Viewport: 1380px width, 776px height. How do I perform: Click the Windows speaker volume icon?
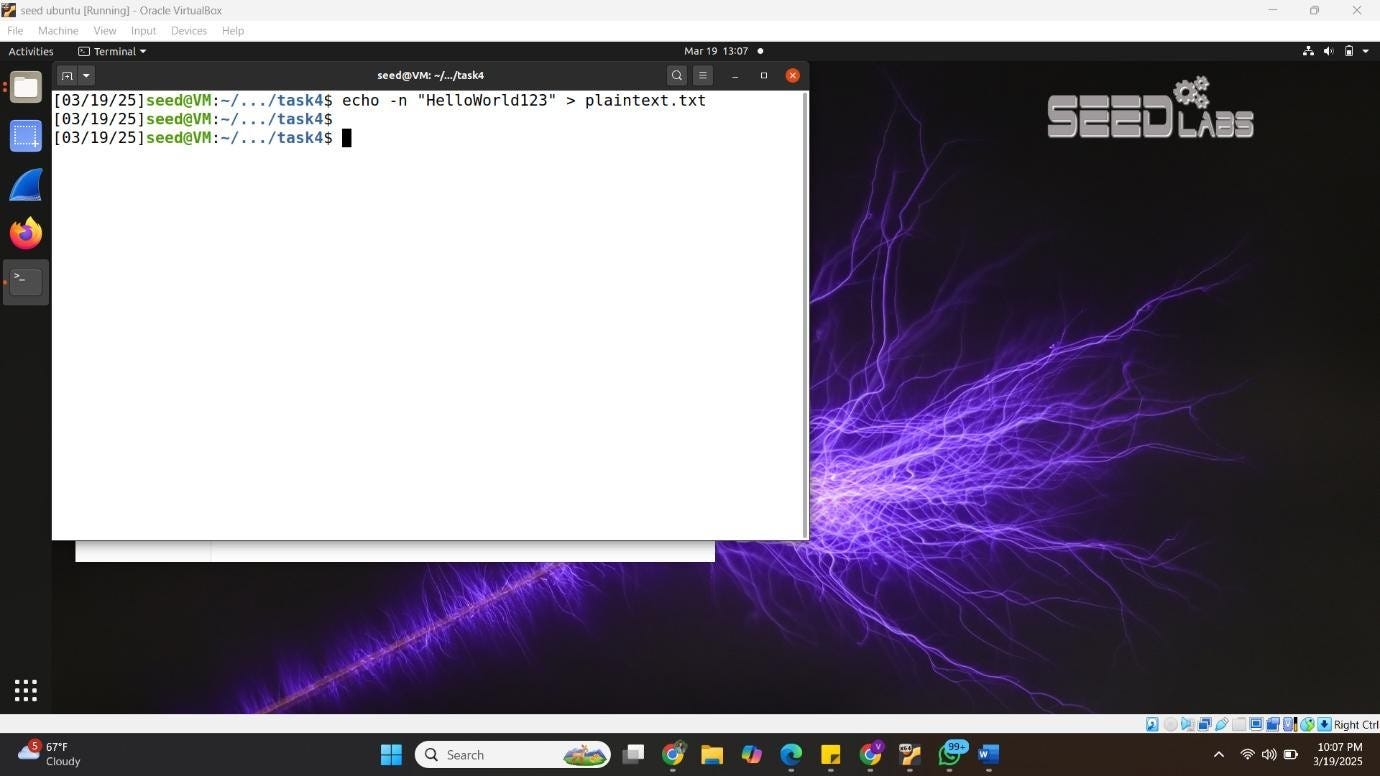[x=1269, y=754]
